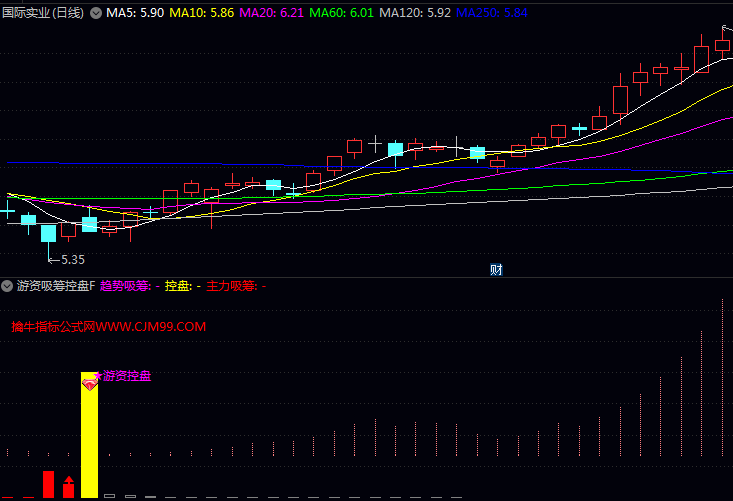The width and height of the screenshot is (733, 501).
Task: Select the tall red bar left of the arrow bar
Action: [x=49, y=484]
